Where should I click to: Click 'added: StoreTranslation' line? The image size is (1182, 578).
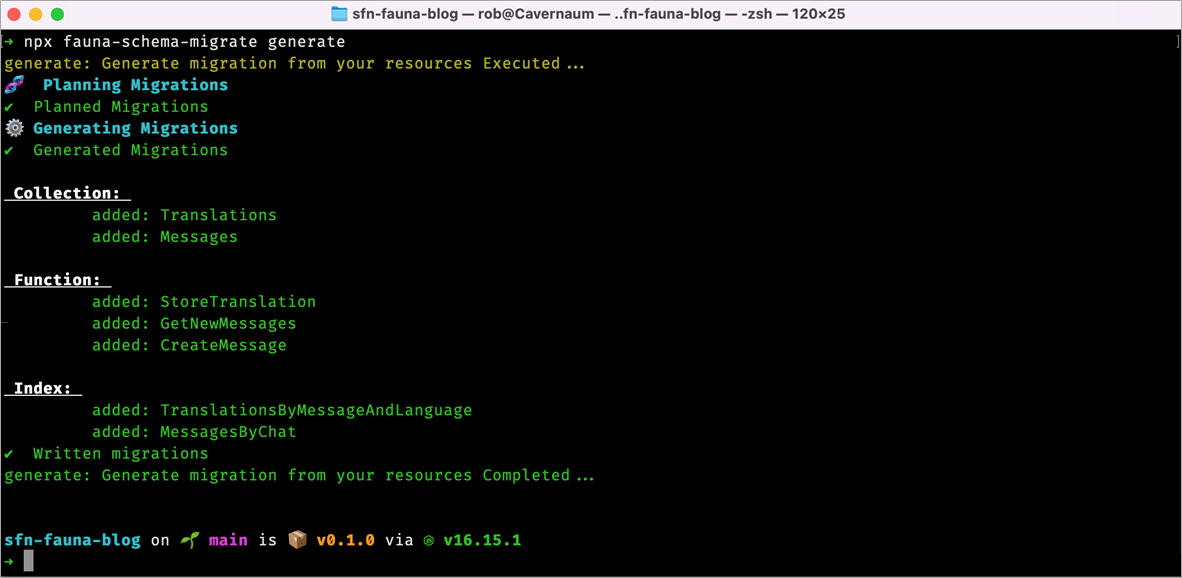pos(204,301)
